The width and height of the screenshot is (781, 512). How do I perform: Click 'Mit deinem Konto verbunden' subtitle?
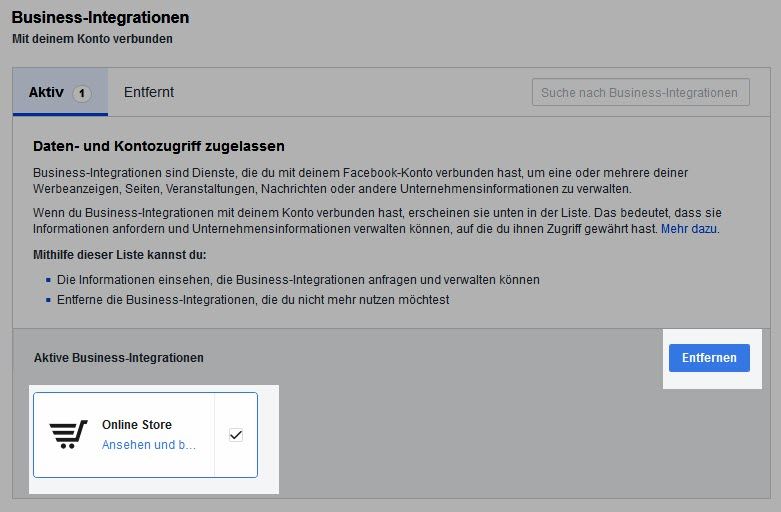(x=92, y=39)
